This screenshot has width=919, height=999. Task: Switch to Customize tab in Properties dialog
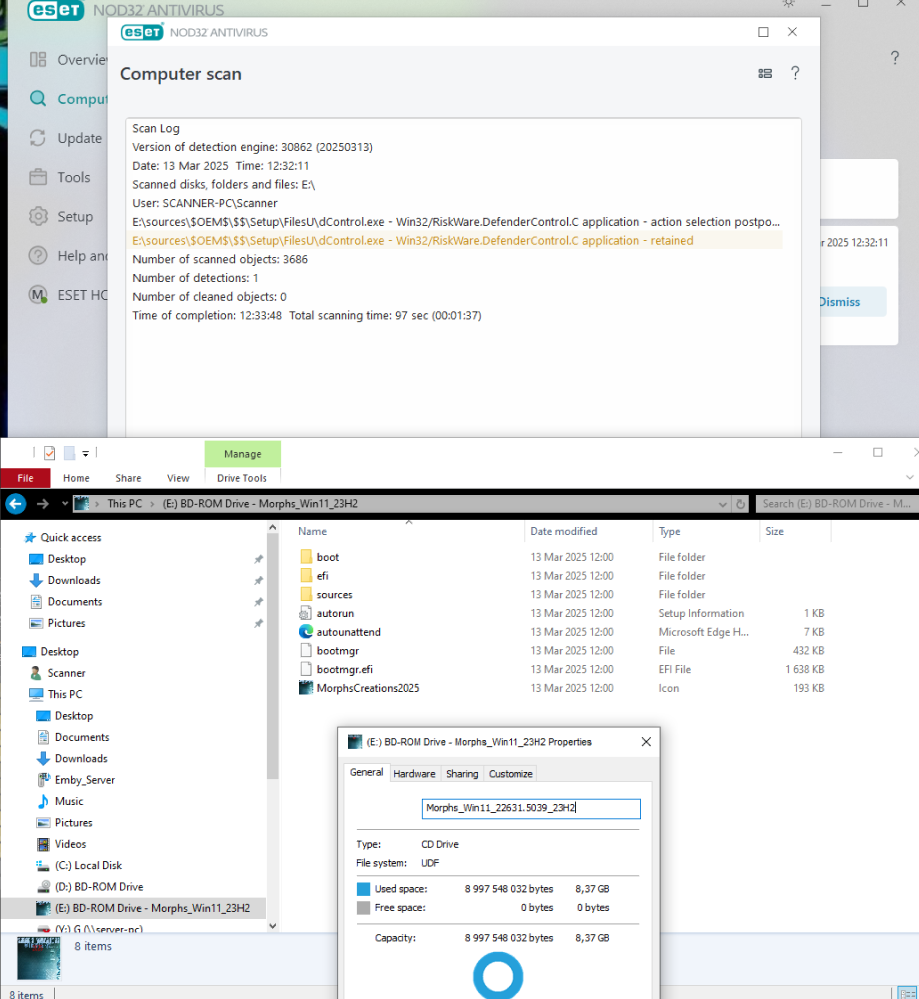coord(510,773)
